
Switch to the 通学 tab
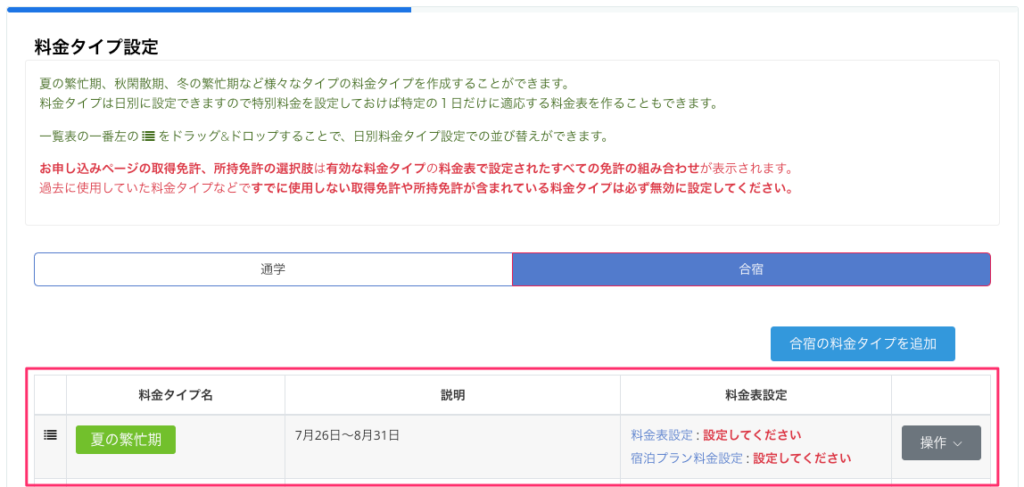pos(273,269)
